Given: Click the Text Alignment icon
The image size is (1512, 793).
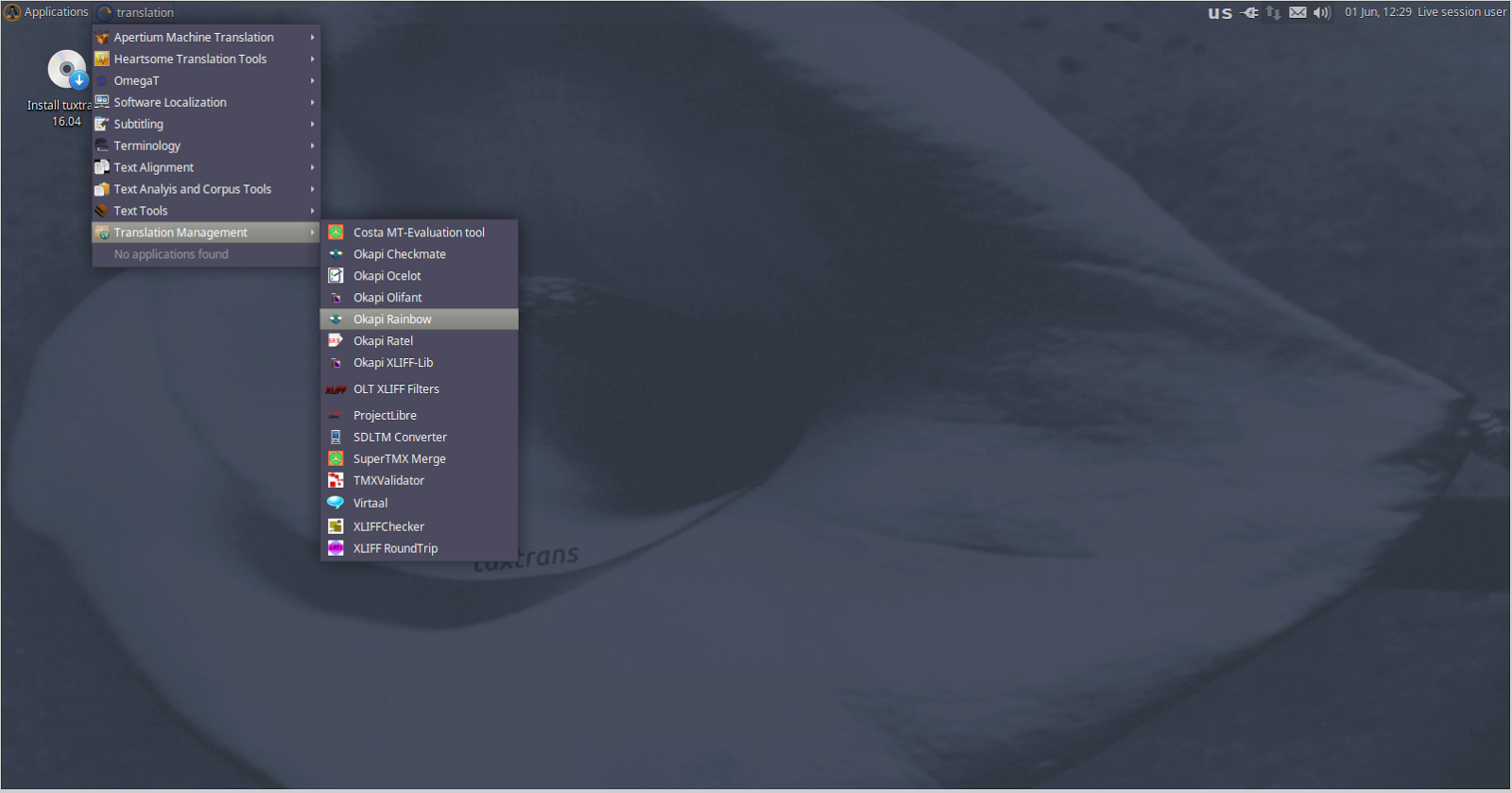Looking at the screenshot, I should coord(102,167).
